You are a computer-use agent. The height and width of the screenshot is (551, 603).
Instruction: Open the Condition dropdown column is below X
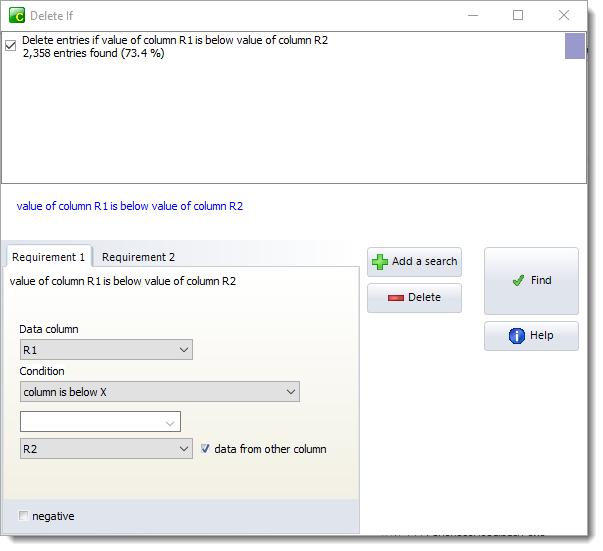tap(160, 392)
